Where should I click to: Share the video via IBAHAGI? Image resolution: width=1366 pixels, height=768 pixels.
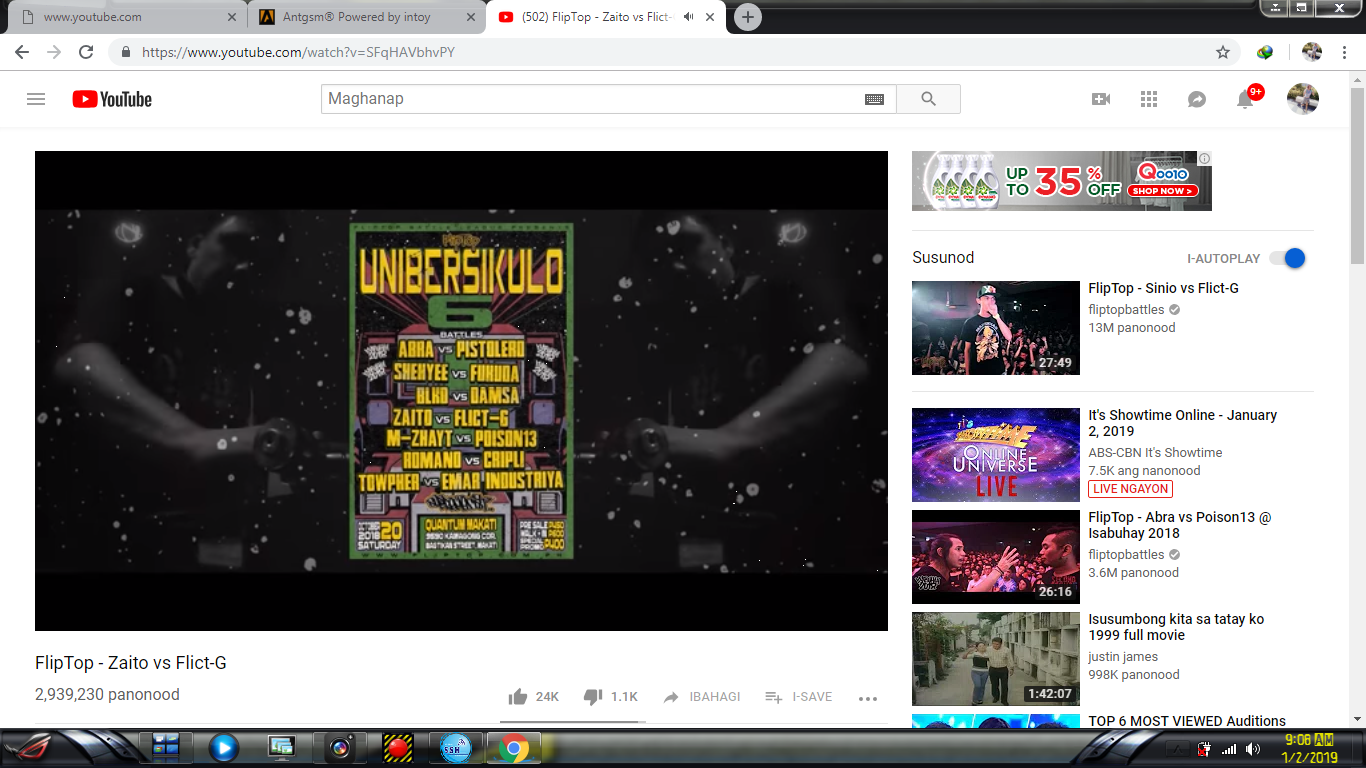pyautogui.click(x=701, y=697)
